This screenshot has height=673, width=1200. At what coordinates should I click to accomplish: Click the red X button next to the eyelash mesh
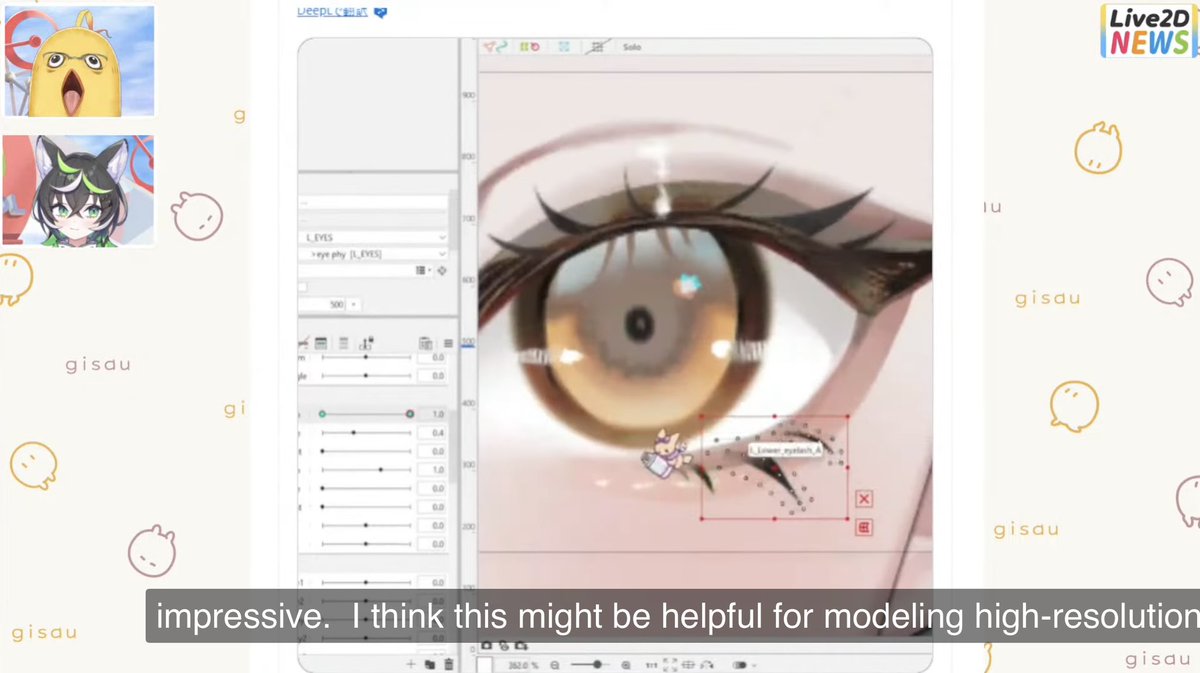pyautogui.click(x=864, y=499)
